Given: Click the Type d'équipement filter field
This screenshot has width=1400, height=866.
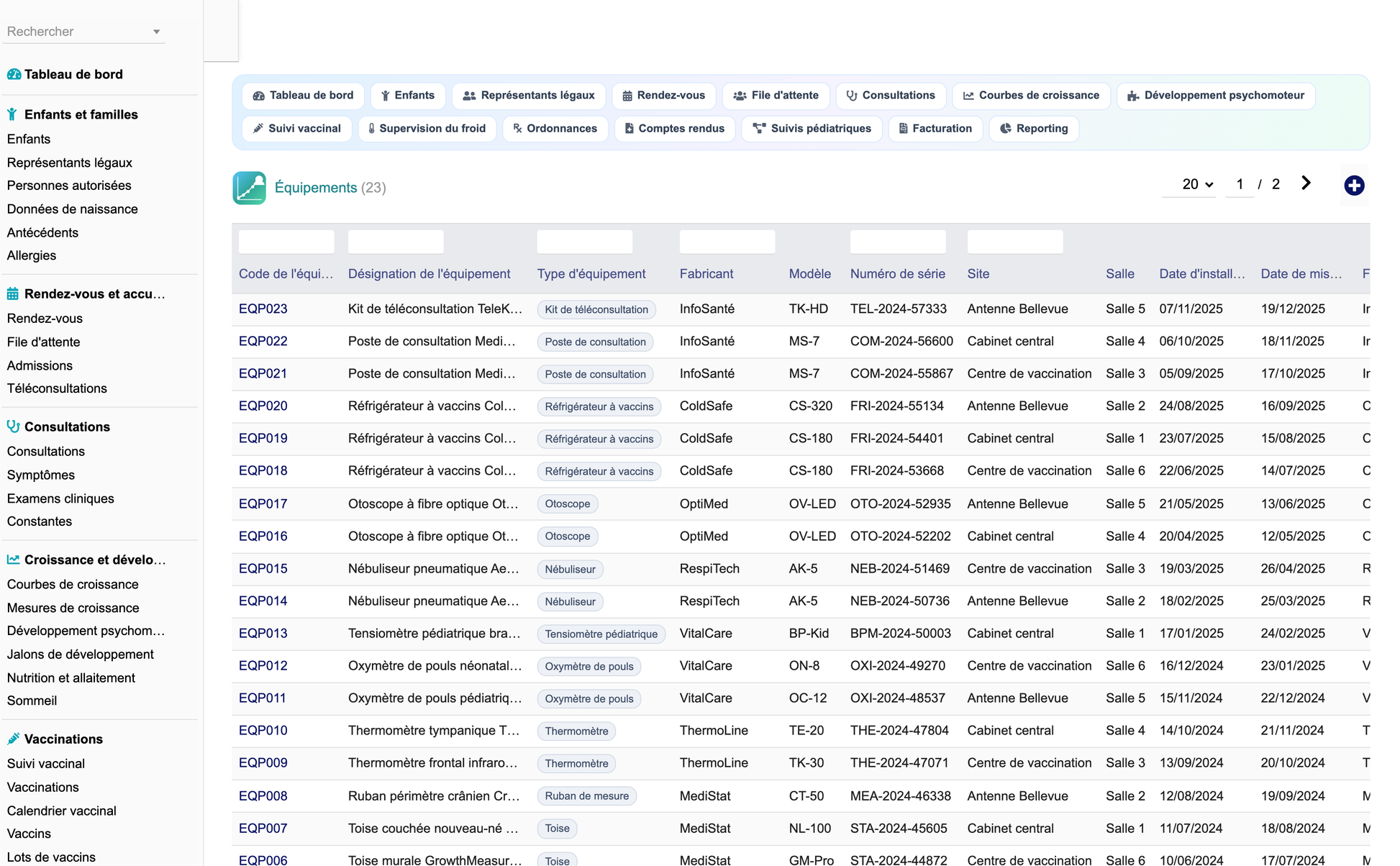Looking at the screenshot, I should 585,242.
